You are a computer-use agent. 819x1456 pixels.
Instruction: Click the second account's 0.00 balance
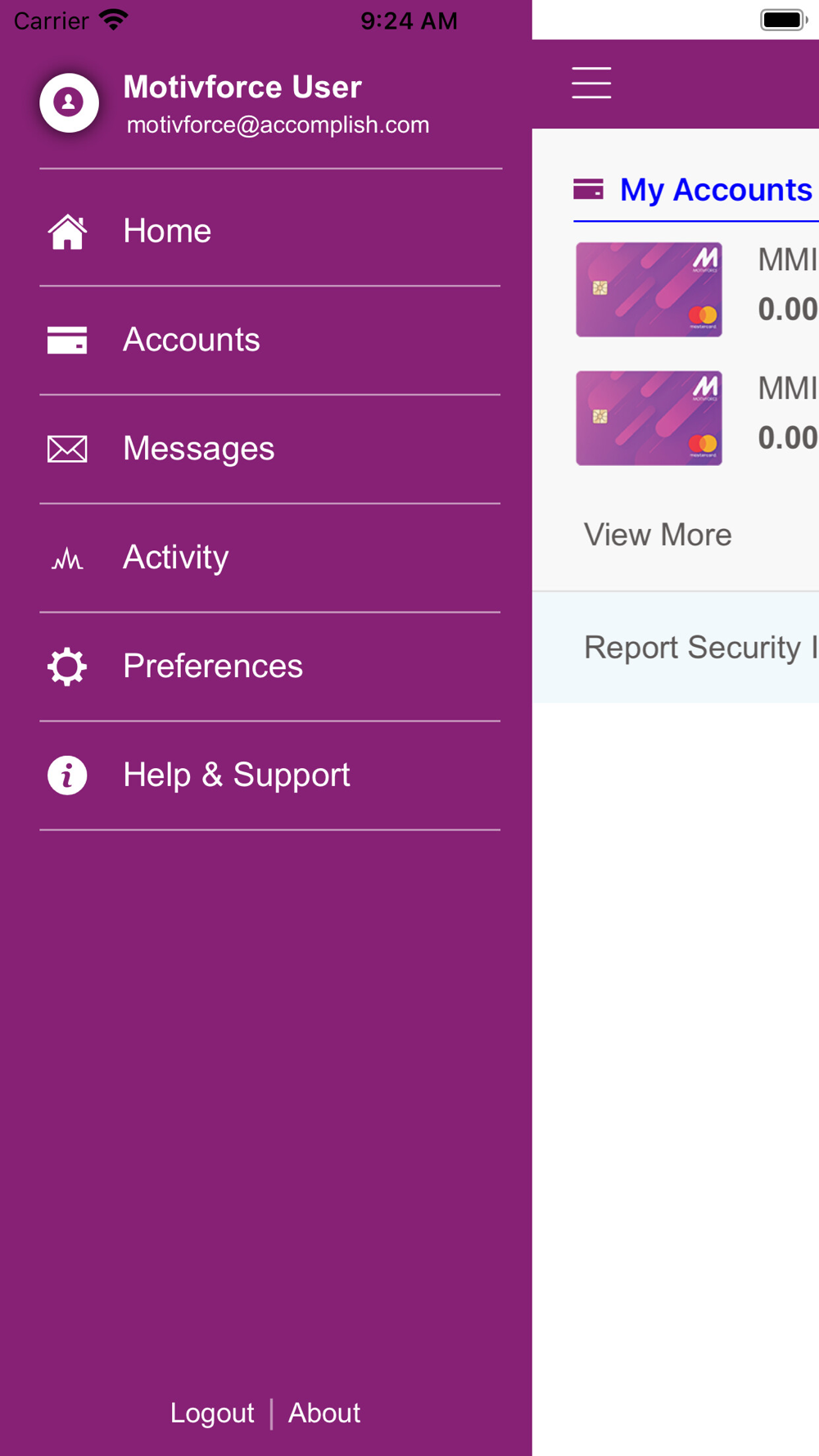(788, 437)
